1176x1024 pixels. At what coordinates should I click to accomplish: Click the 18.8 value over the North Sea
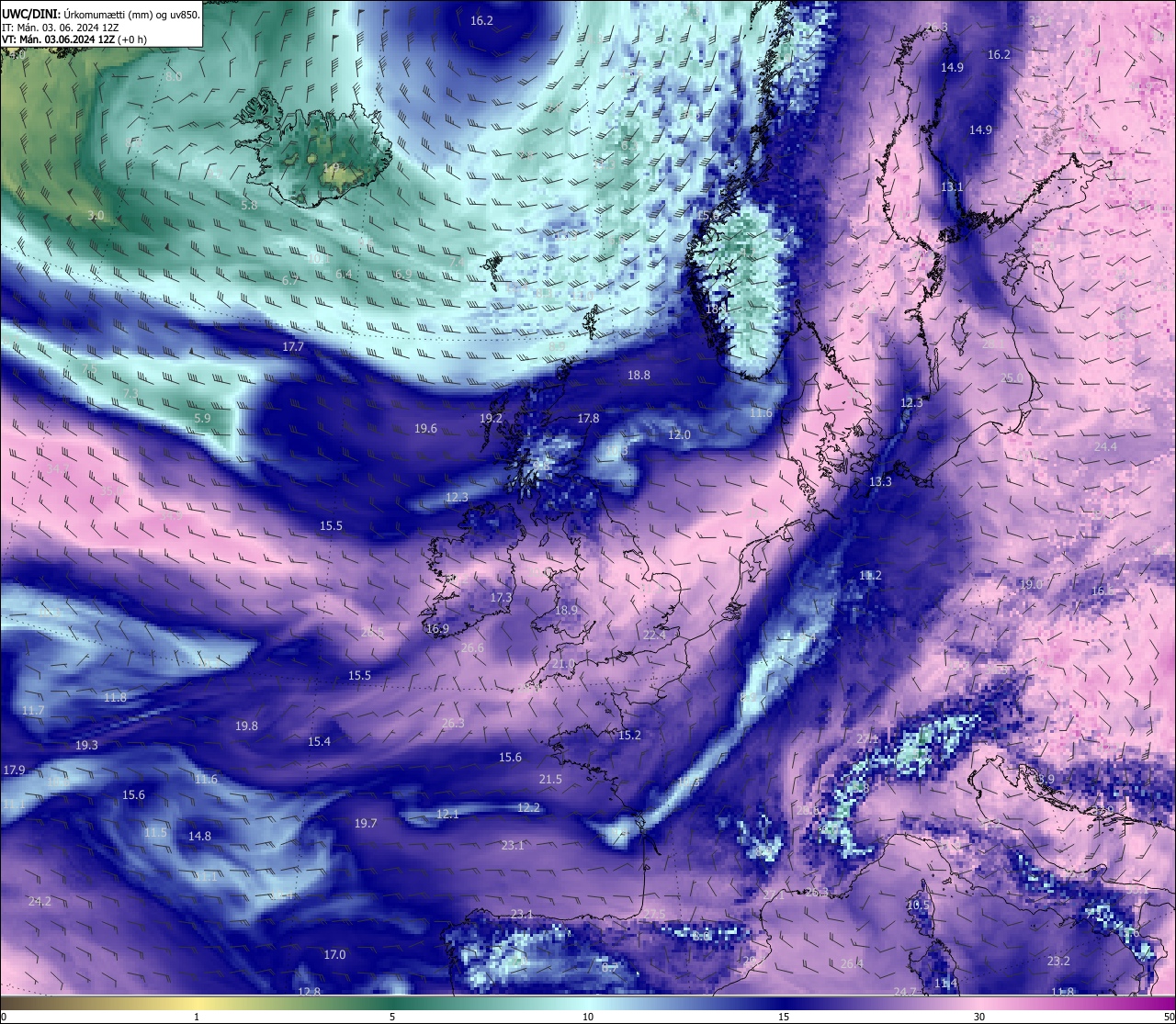[639, 375]
